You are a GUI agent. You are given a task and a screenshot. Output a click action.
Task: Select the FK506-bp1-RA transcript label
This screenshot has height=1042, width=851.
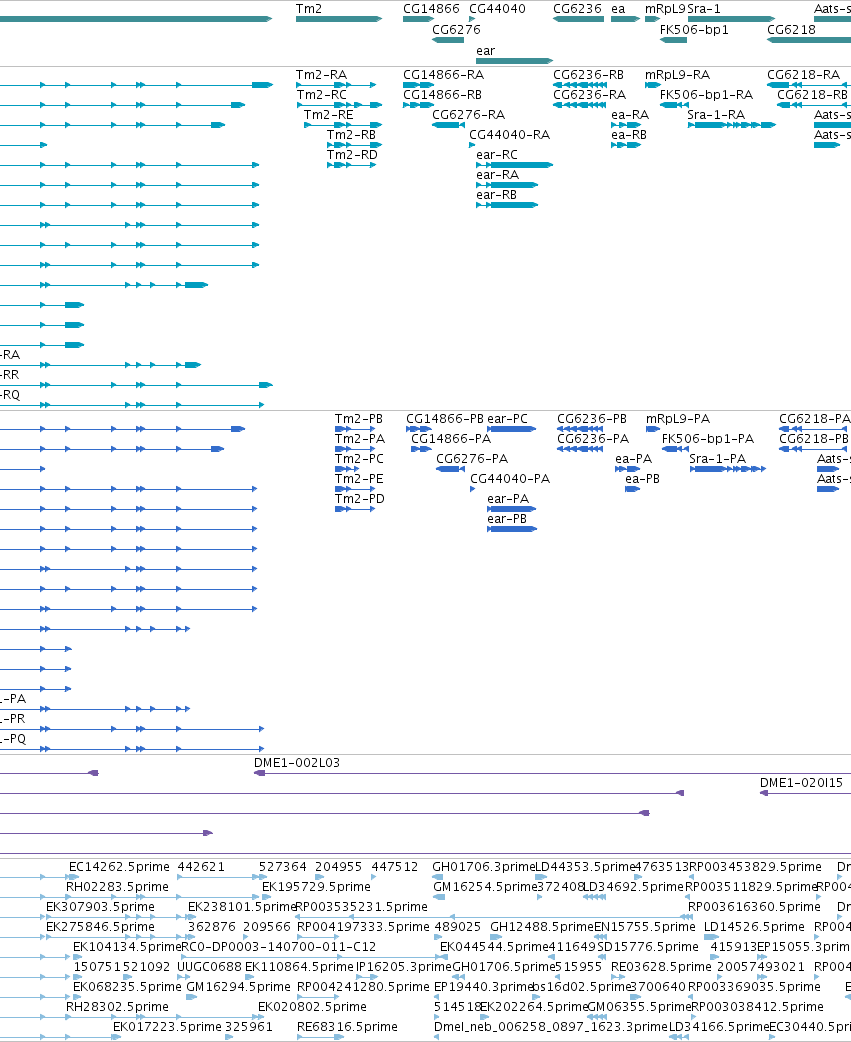706,94
